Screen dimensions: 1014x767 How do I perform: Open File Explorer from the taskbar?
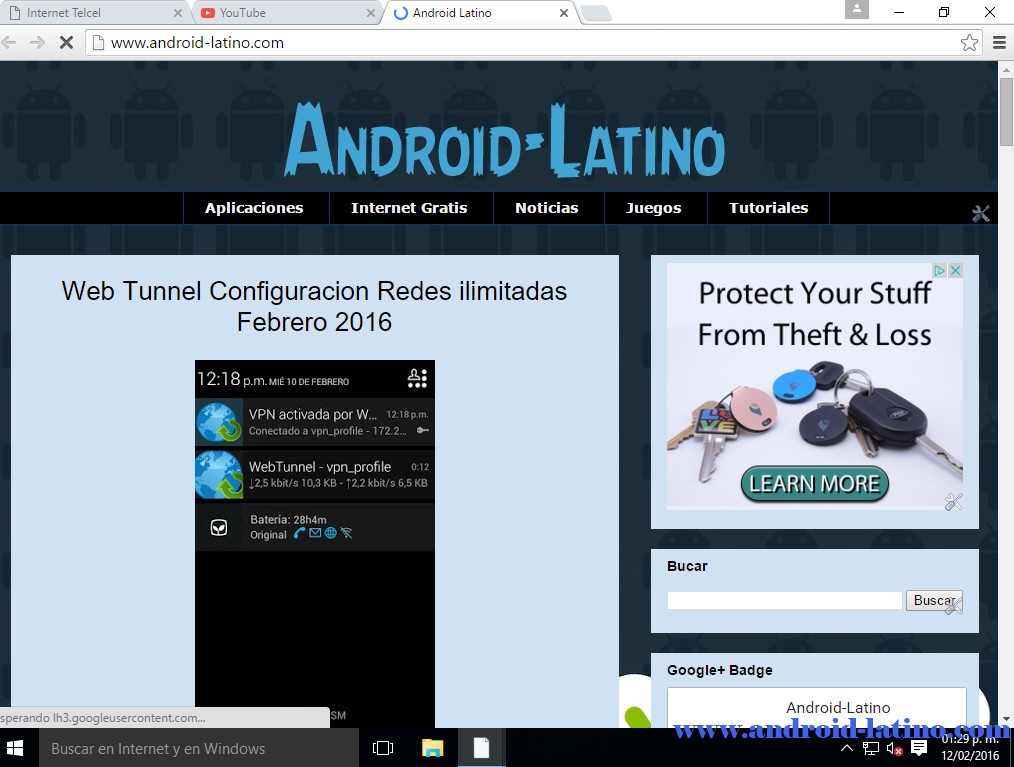click(433, 748)
